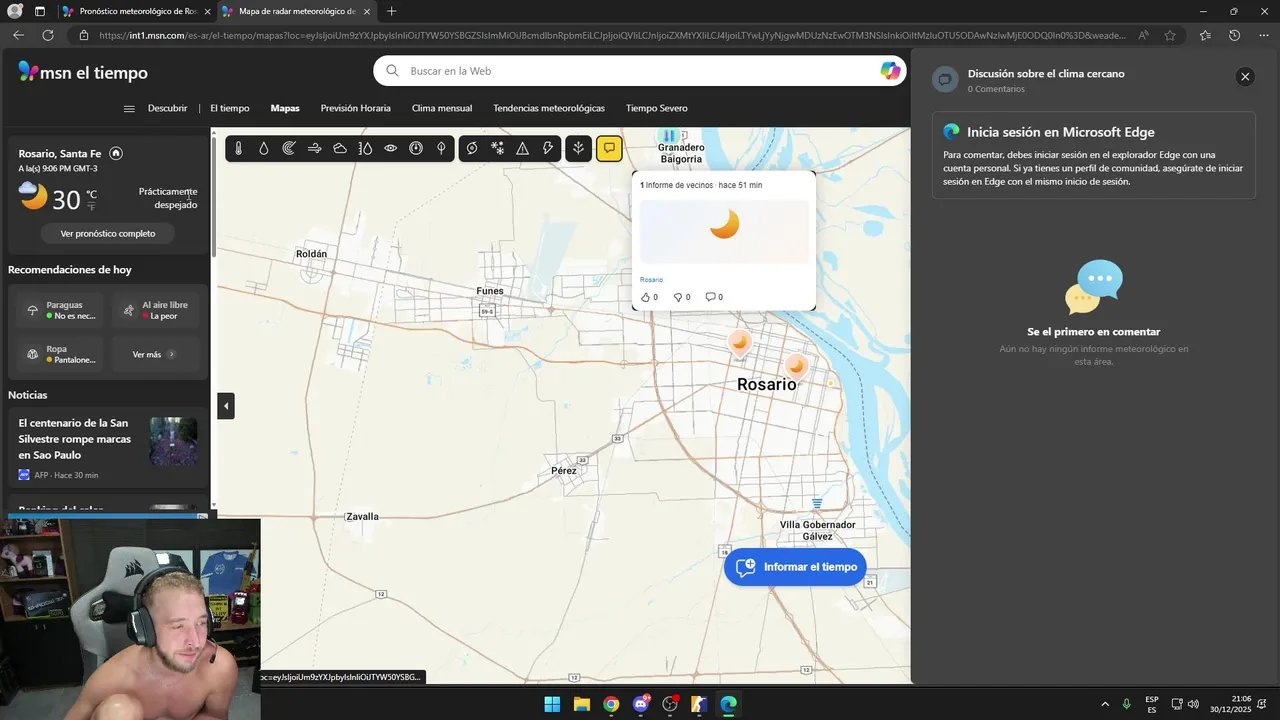The image size is (1280, 720).
Task: Open Discord from the taskbar
Action: pos(641,704)
